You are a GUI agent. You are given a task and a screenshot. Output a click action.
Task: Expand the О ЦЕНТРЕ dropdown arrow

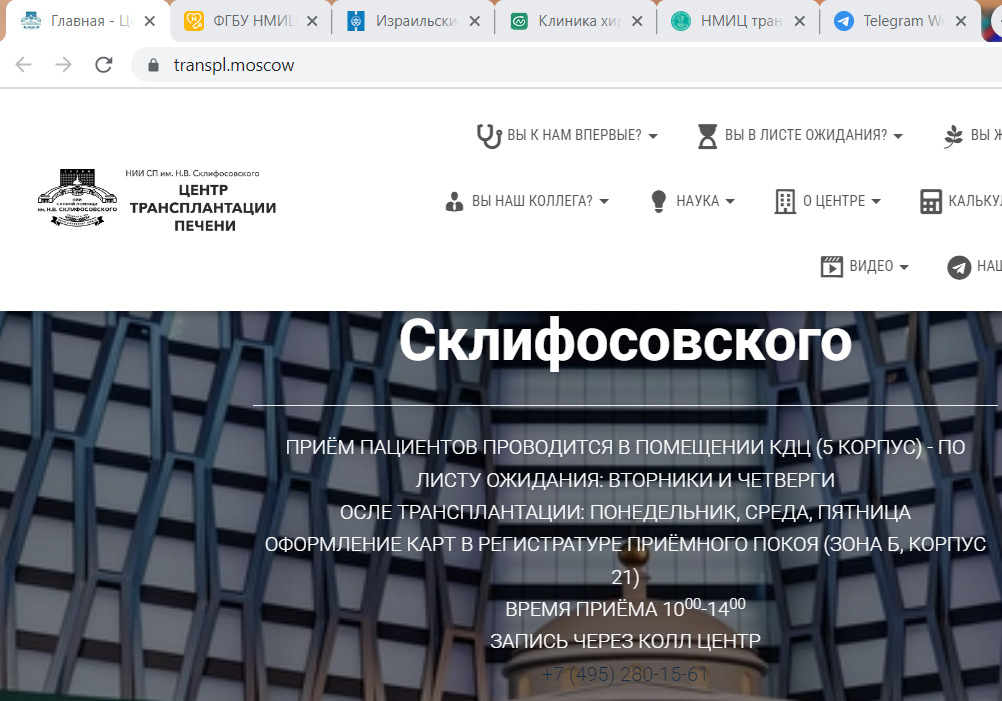coord(875,201)
